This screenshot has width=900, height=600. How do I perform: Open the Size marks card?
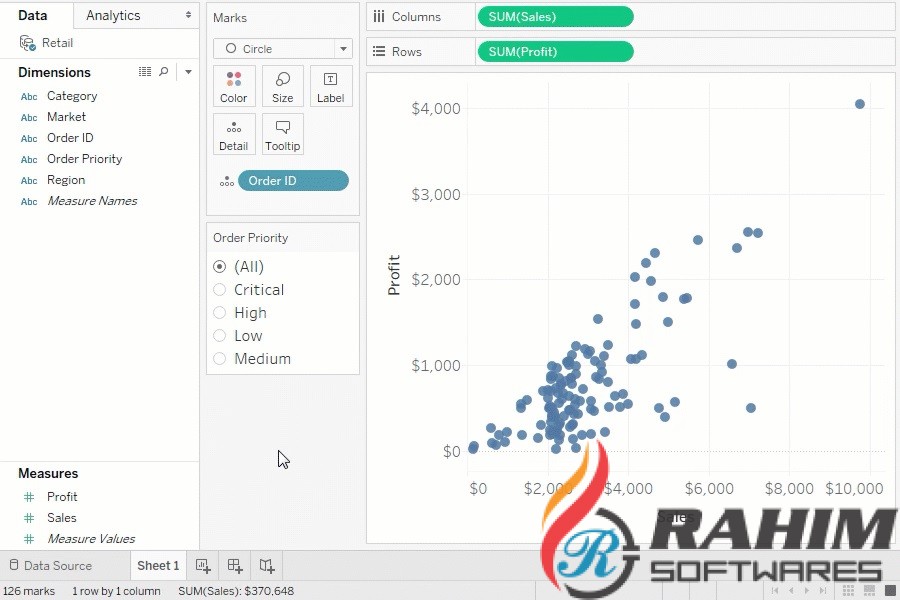(282, 86)
